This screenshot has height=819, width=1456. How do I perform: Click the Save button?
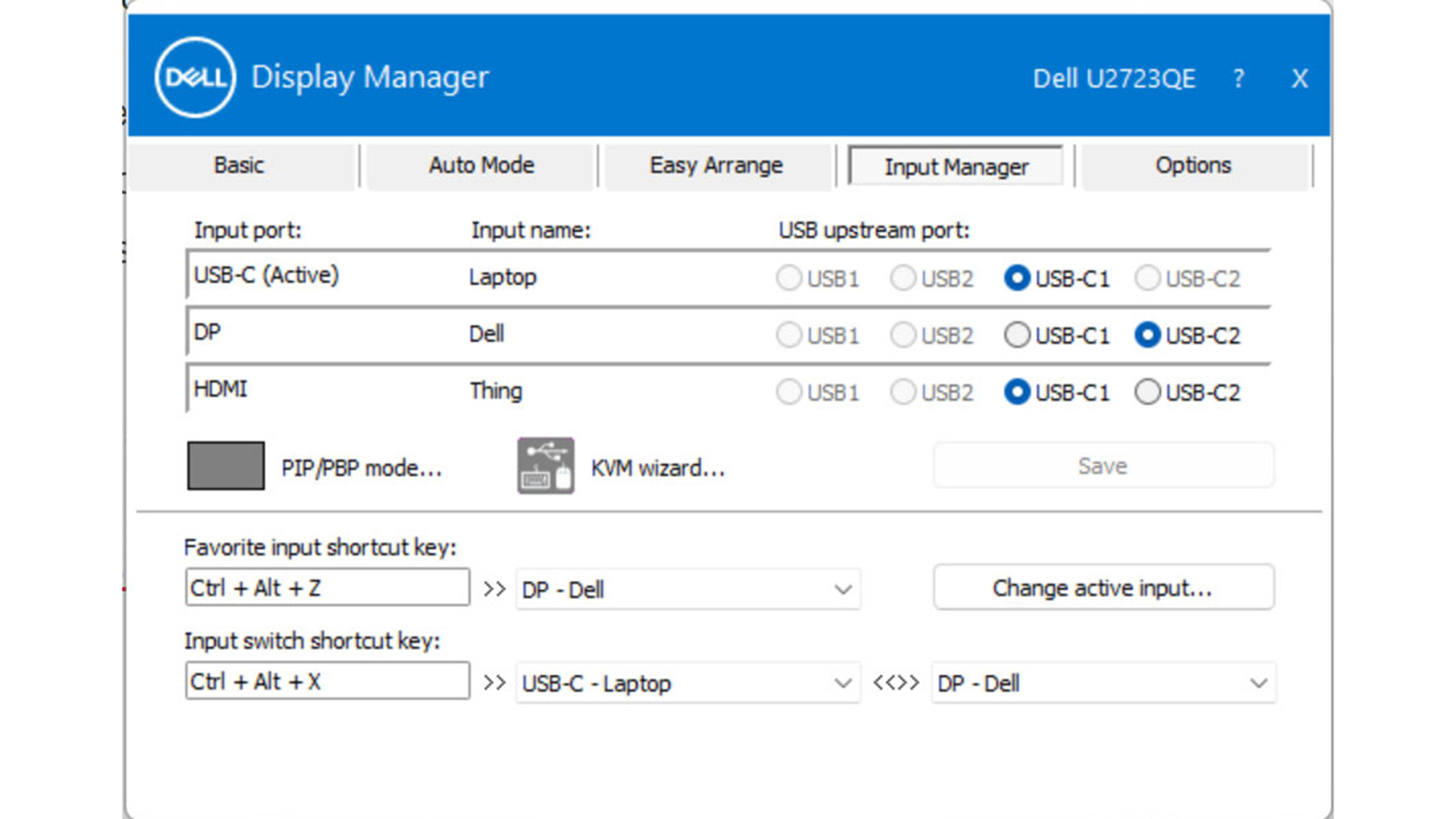pos(1103,466)
